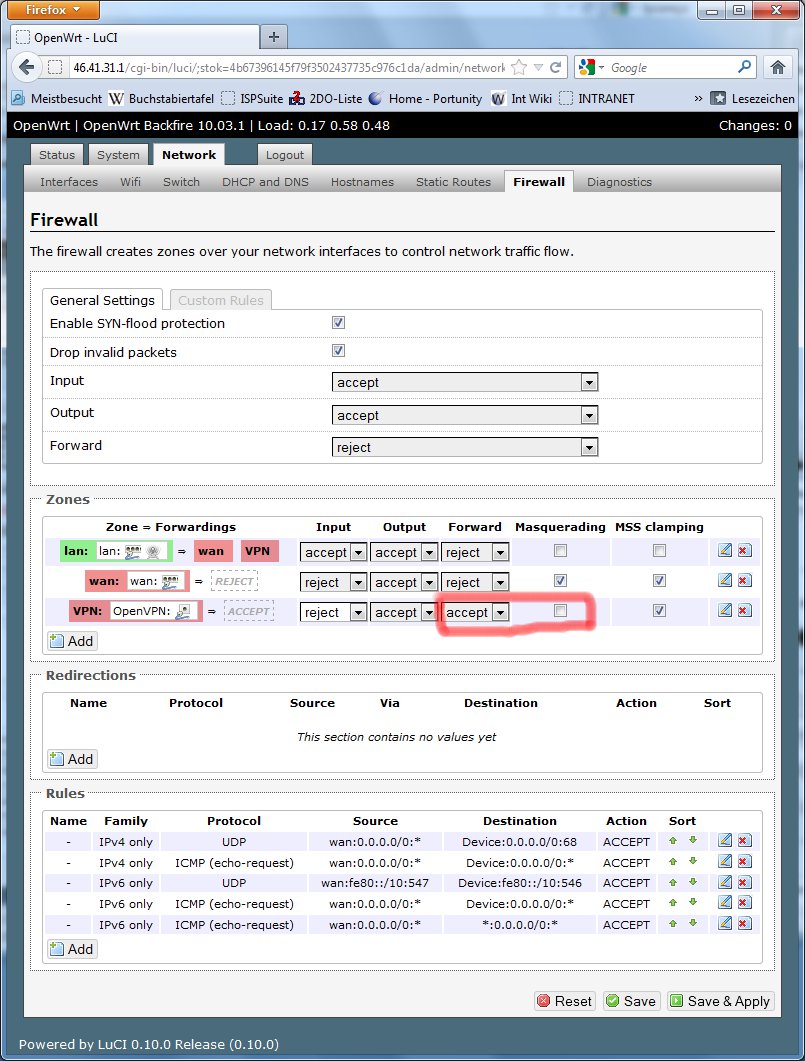805x1061 pixels.
Task: Toggle Enable SYN-flood protection checkbox
Action: pos(338,323)
